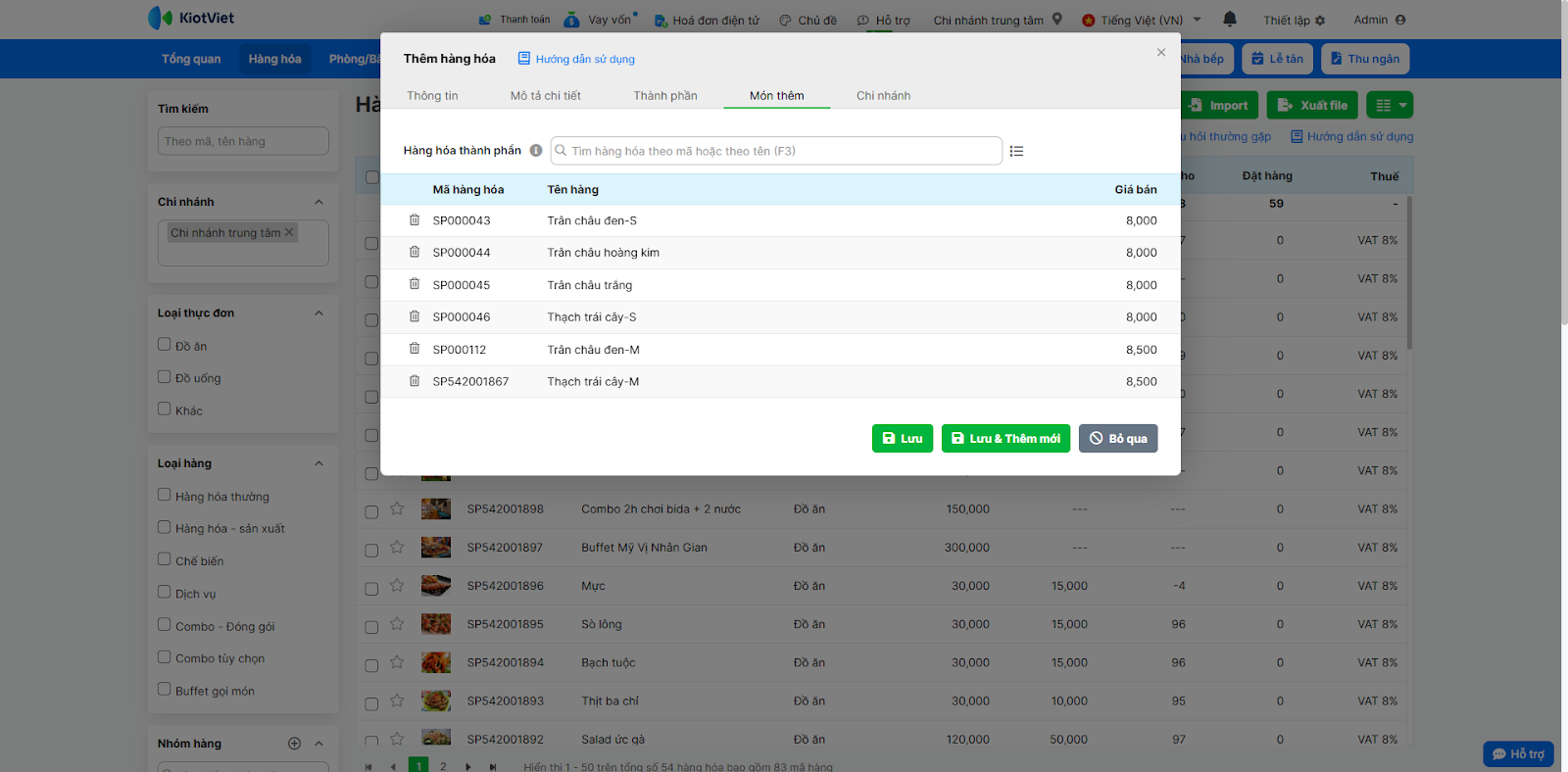Open the Mô tả chi tiết tab
Image resolution: width=1568 pixels, height=772 pixels.
(546, 96)
